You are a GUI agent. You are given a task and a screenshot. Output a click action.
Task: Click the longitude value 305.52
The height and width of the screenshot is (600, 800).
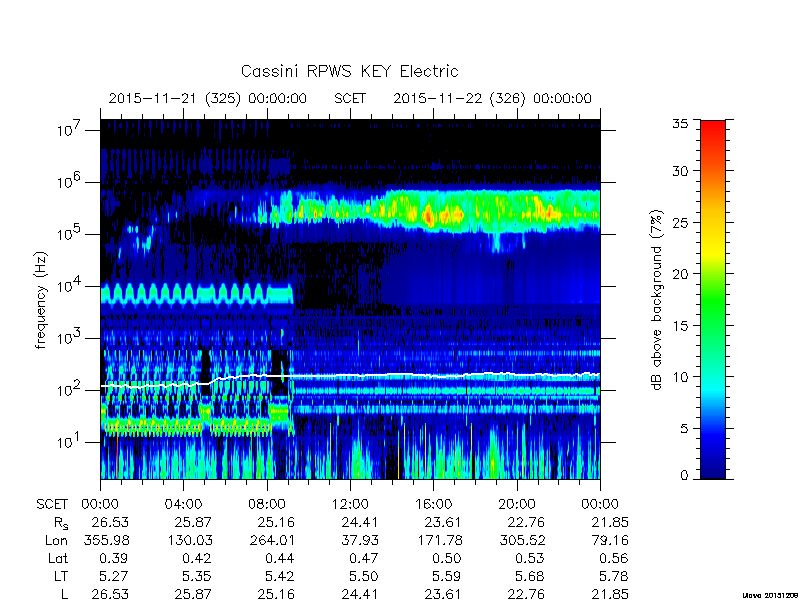point(522,540)
